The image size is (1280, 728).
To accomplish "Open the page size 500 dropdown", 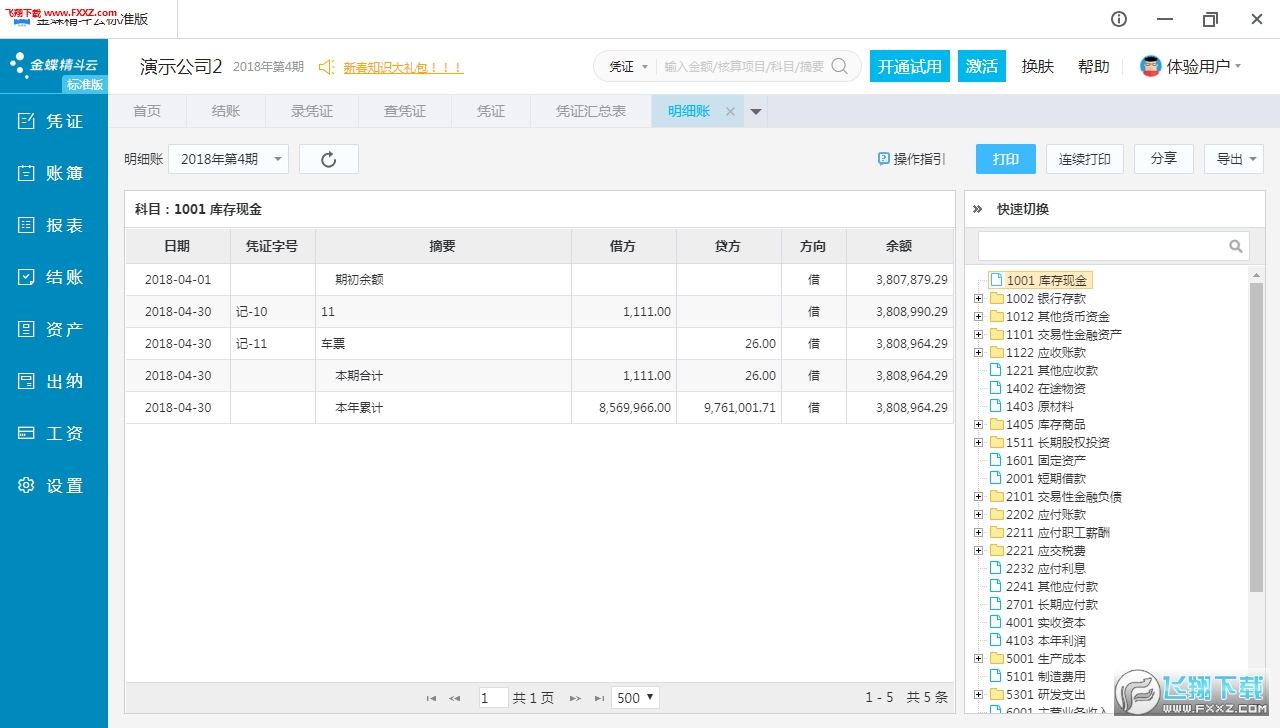I will 636,698.
